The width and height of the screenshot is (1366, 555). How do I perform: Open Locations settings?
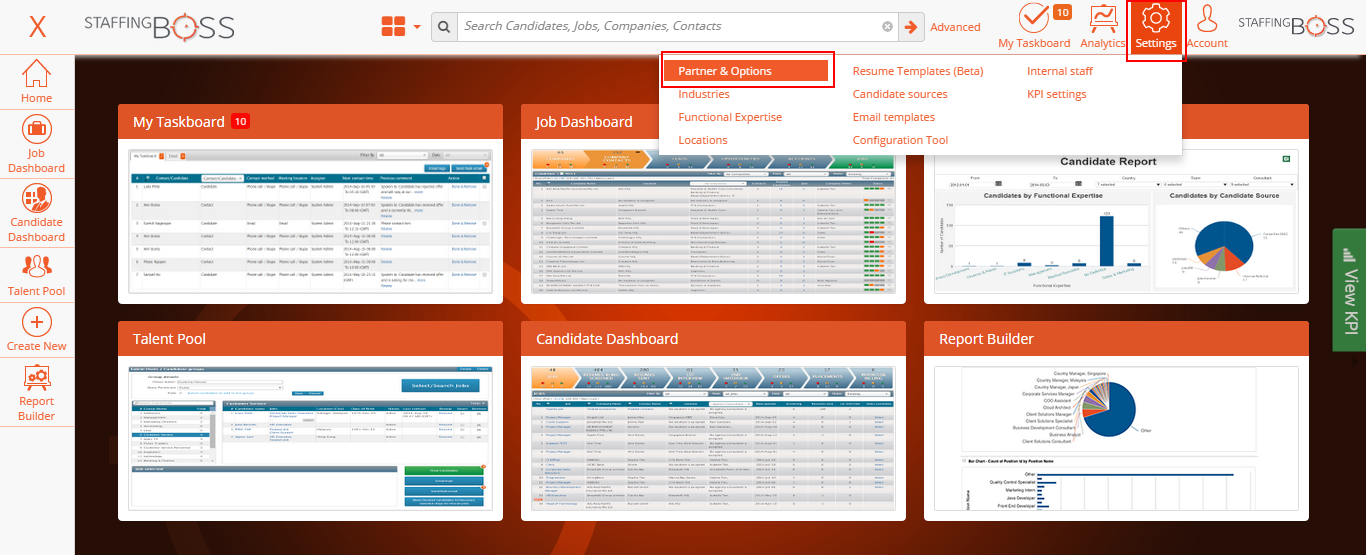click(703, 140)
